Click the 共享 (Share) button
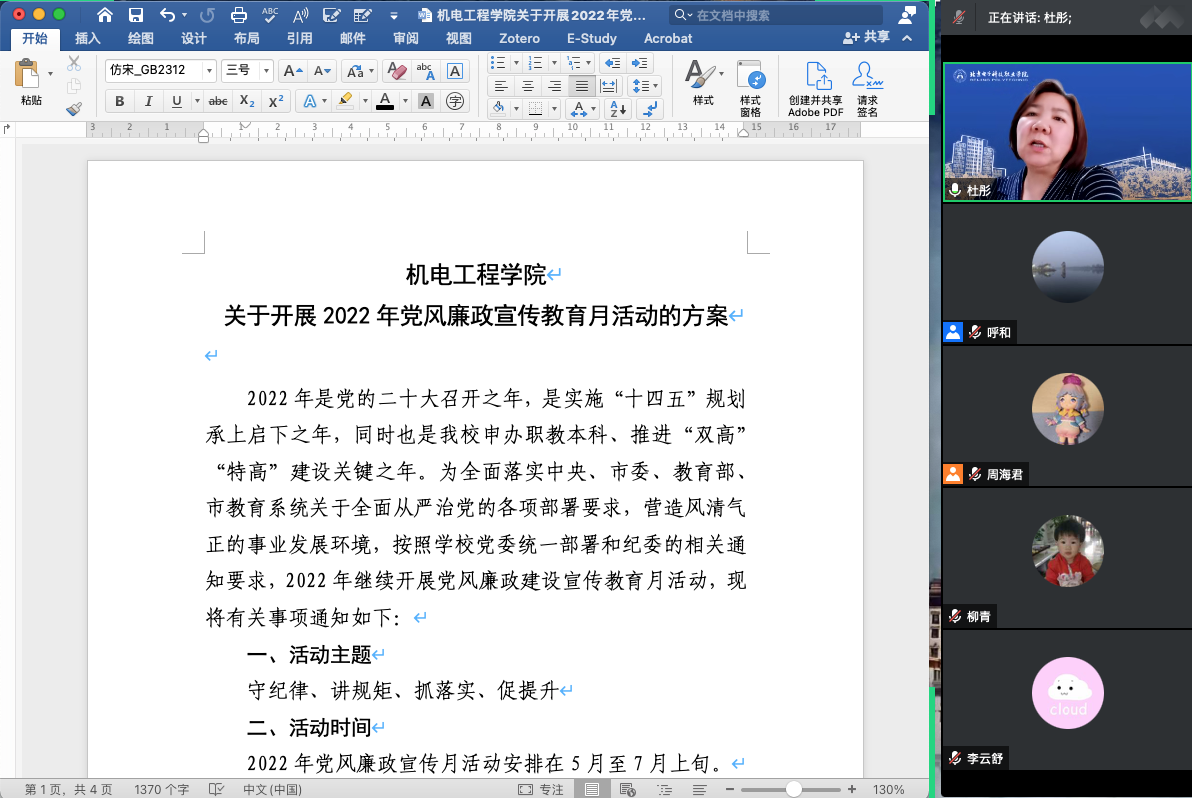1192x798 pixels. 866,37
